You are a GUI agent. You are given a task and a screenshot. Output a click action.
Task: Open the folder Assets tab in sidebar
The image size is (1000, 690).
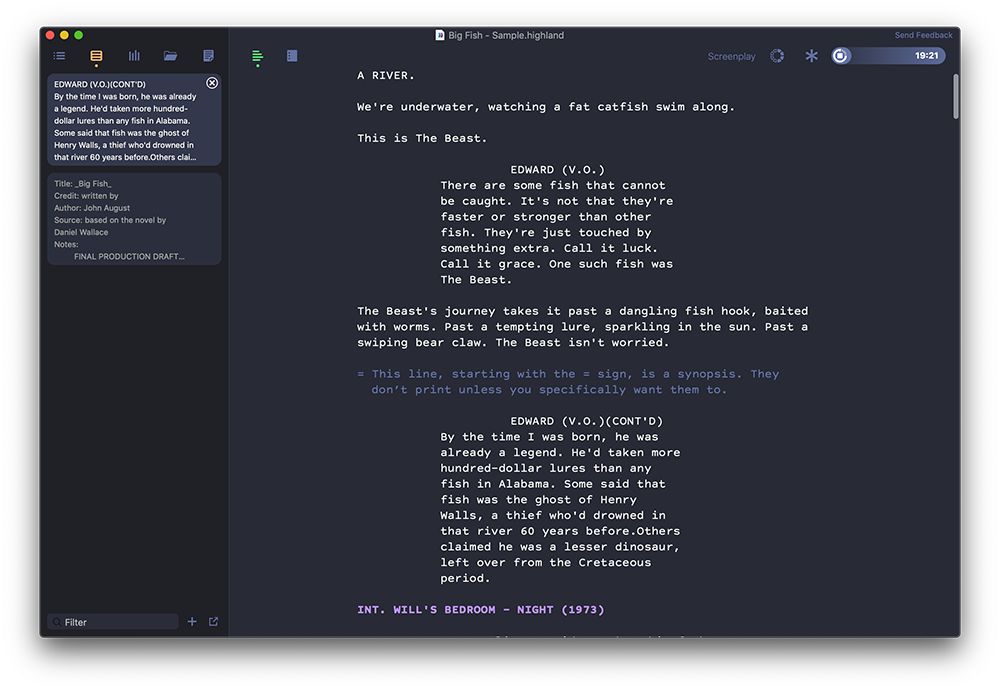point(171,56)
